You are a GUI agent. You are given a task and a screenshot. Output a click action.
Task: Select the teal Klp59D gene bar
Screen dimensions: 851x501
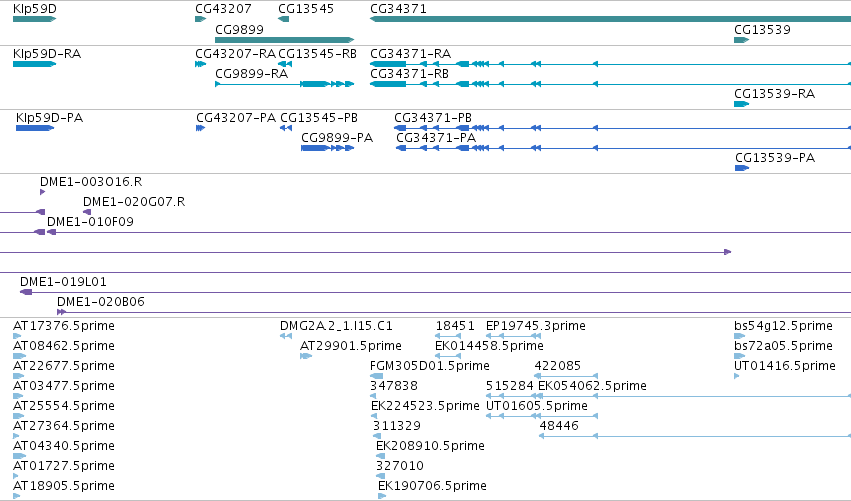(34, 19)
